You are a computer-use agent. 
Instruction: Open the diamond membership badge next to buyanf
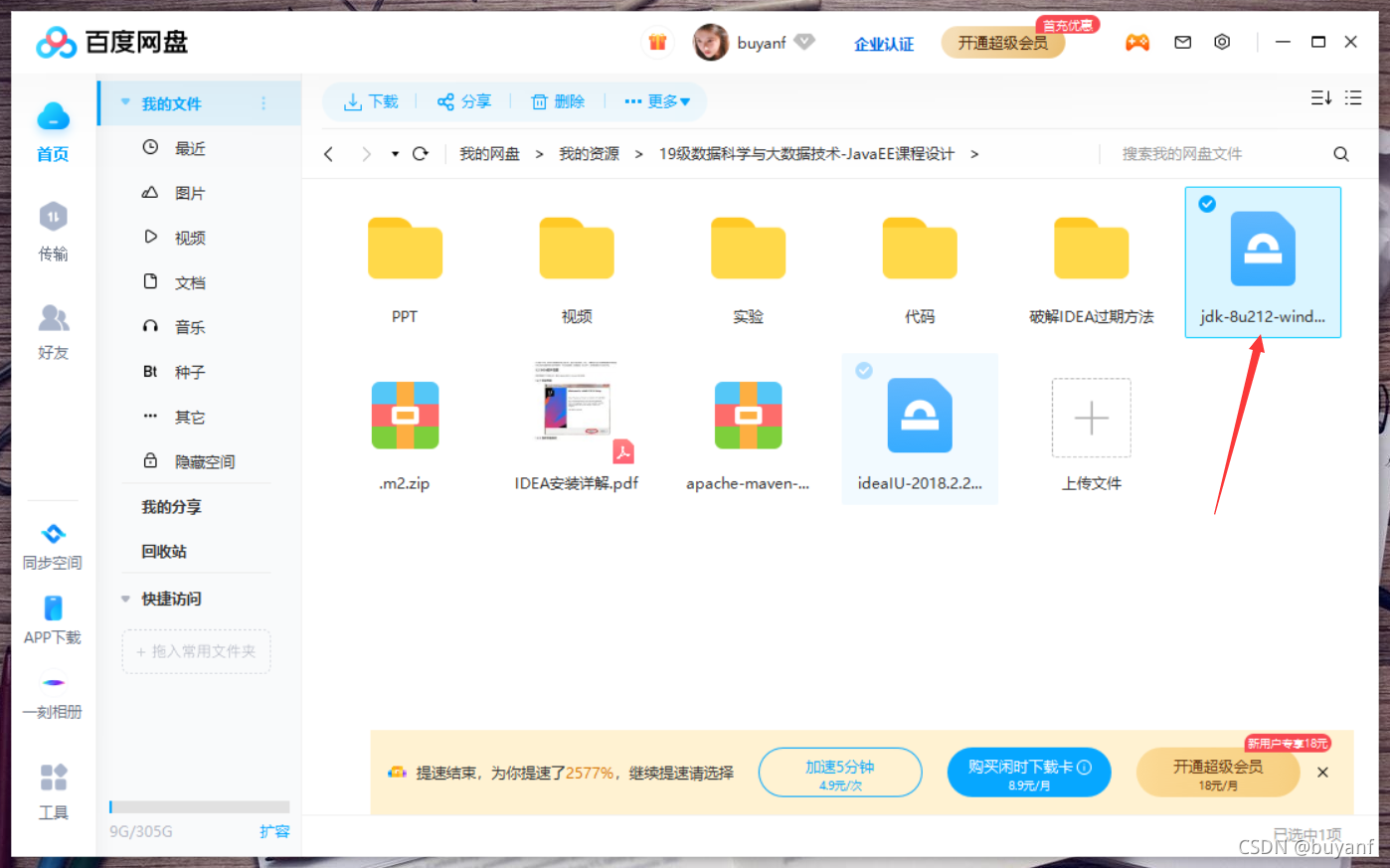[x=805, y=42]
